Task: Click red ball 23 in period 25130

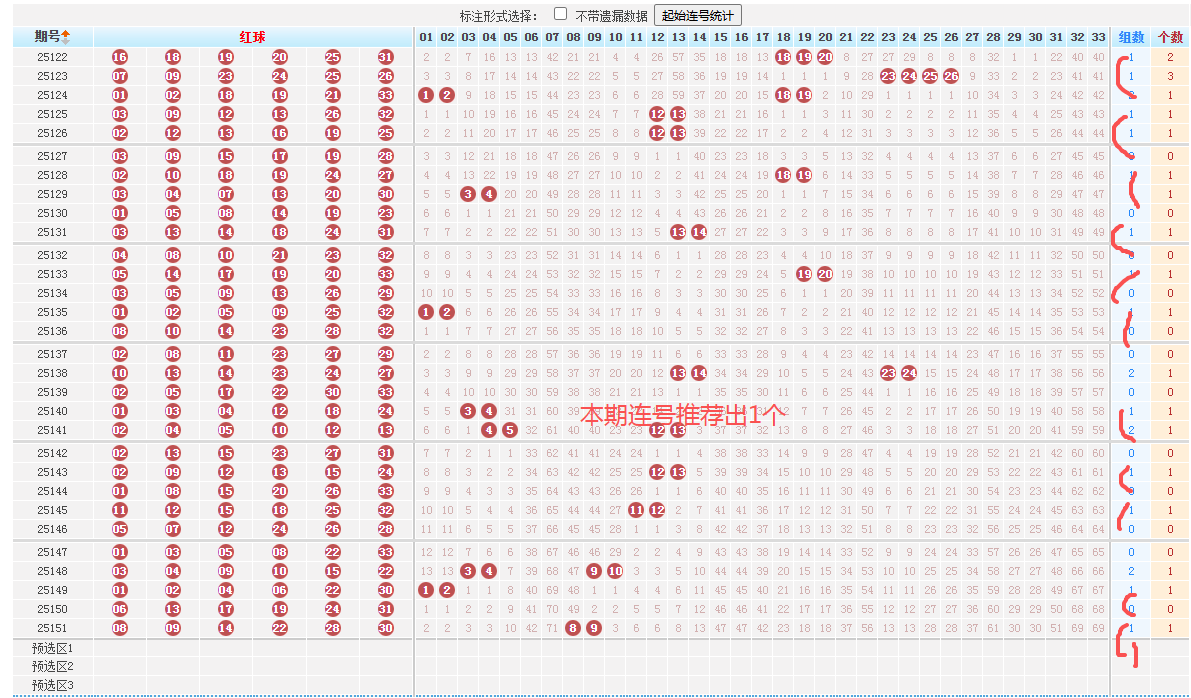Action: pos(386,213)
